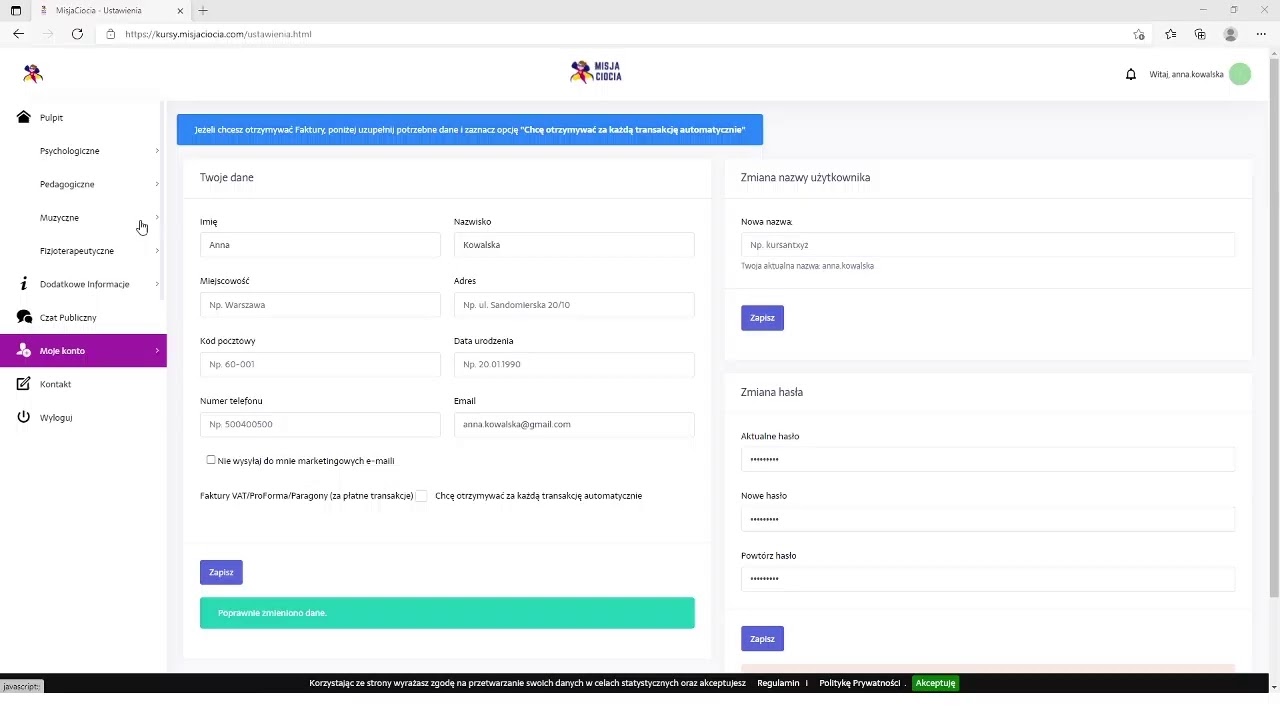Click the chat bubbles icon for Czat Publiczny

click(x=24, y=317)
